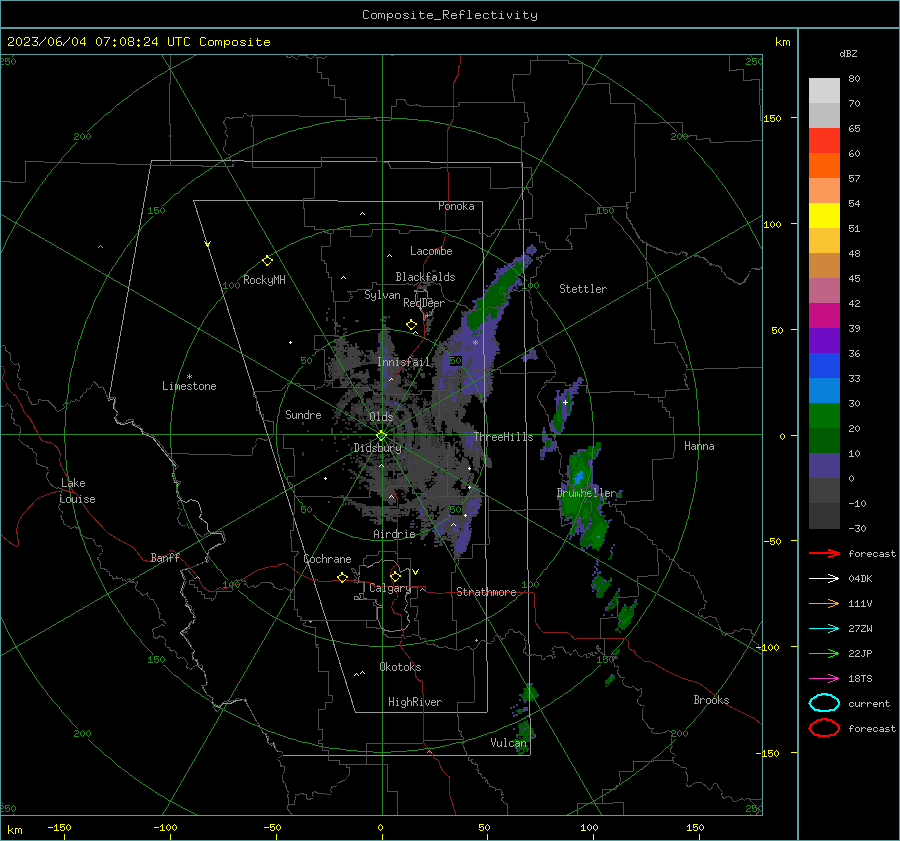Image resolution: width=900 pixels, height=841 pixels.
Task: Click the Lake Louise label
Action: (x=77, y=491)
